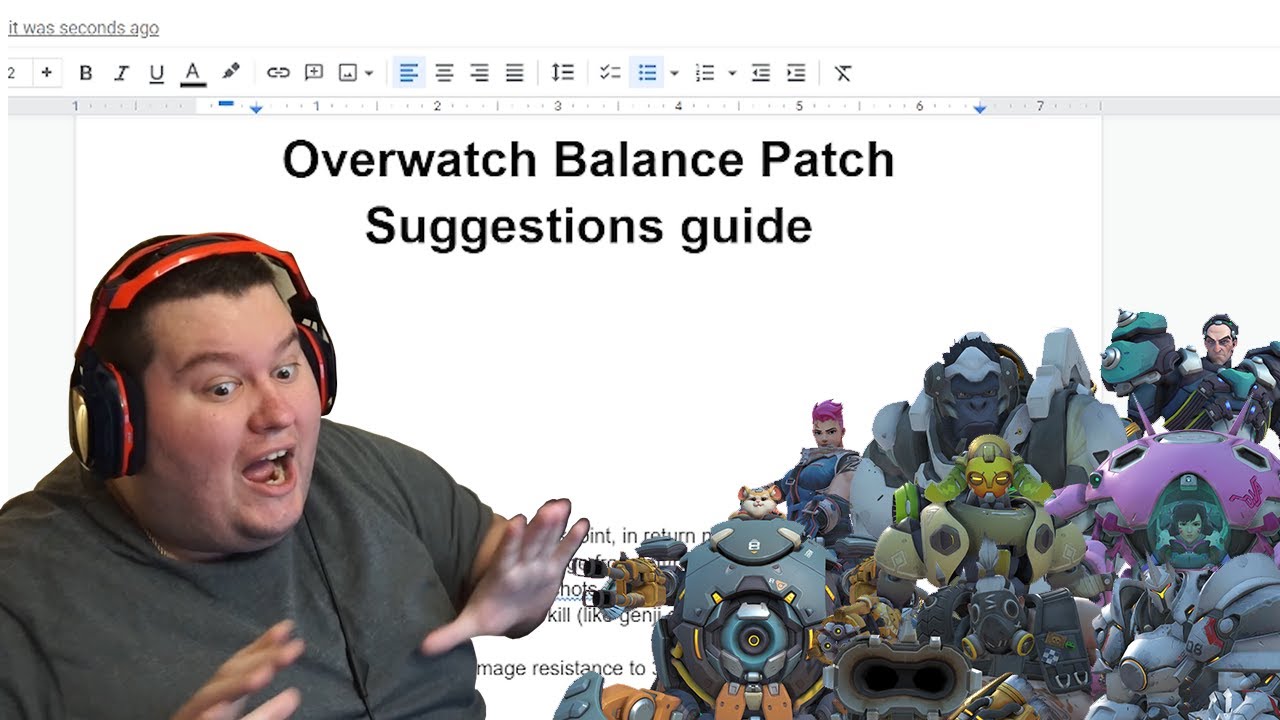Screen dimensions: 1280x720
Task: Click the first line indent marker on ruler
Action: [x=226, y=103]
